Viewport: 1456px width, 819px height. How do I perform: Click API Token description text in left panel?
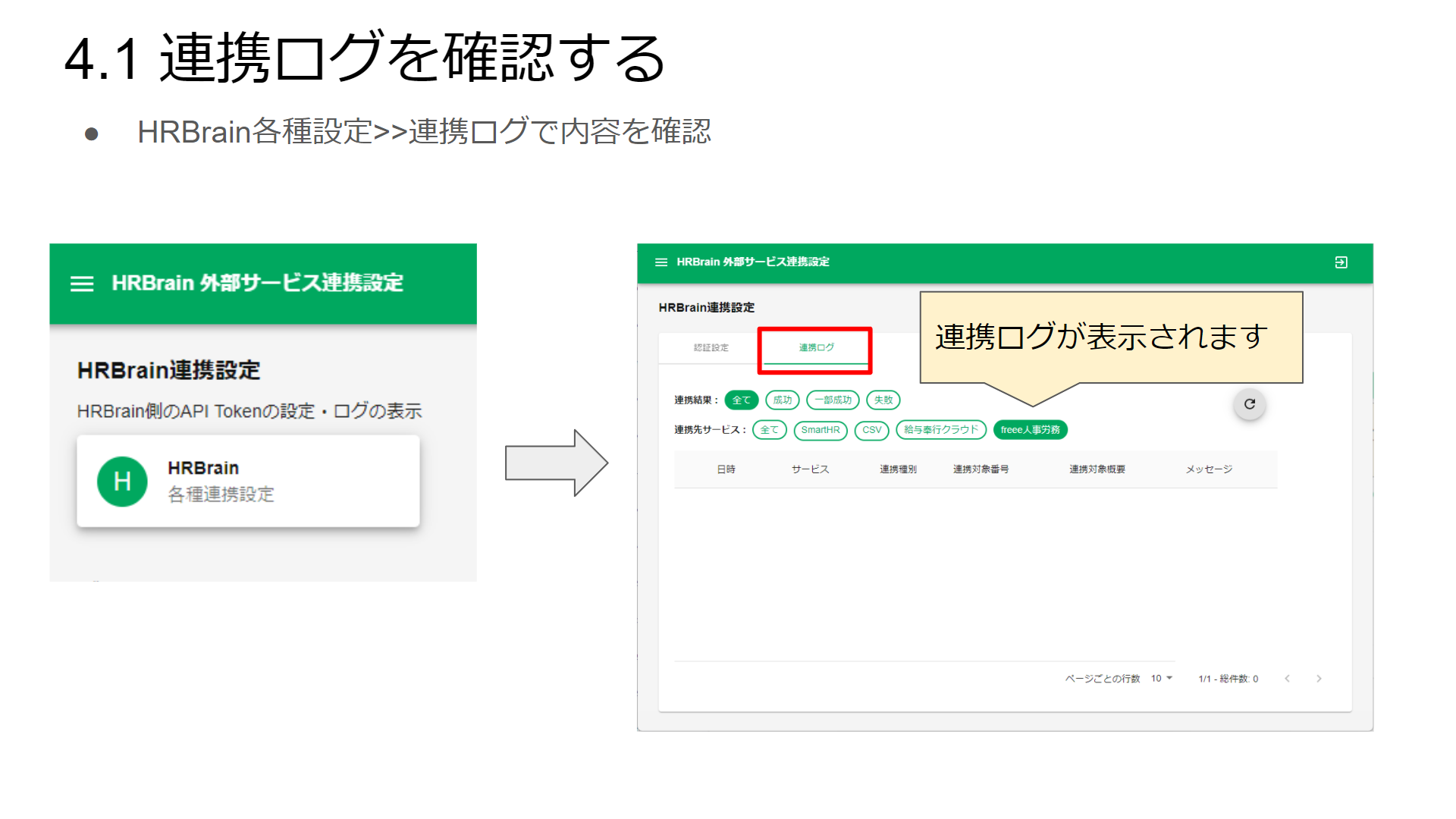[249, 411]
